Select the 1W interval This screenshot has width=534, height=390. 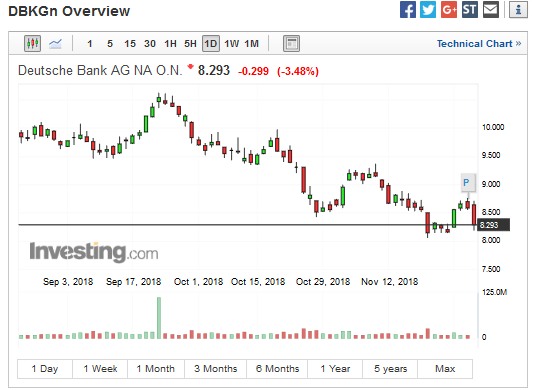[232, 44]
